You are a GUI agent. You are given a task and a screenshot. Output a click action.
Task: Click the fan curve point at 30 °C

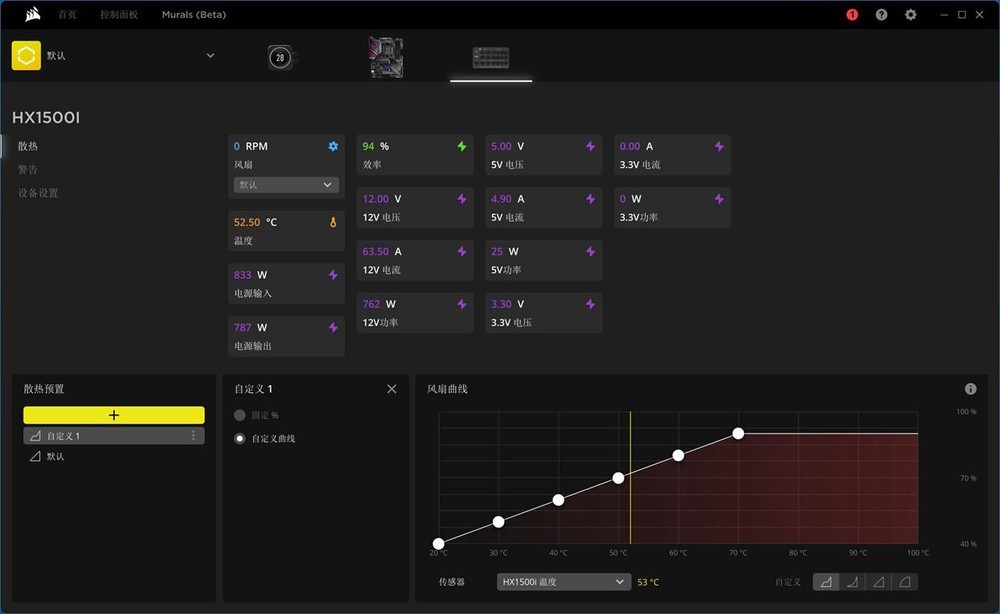pyautogui.click(x=499, y=522)
